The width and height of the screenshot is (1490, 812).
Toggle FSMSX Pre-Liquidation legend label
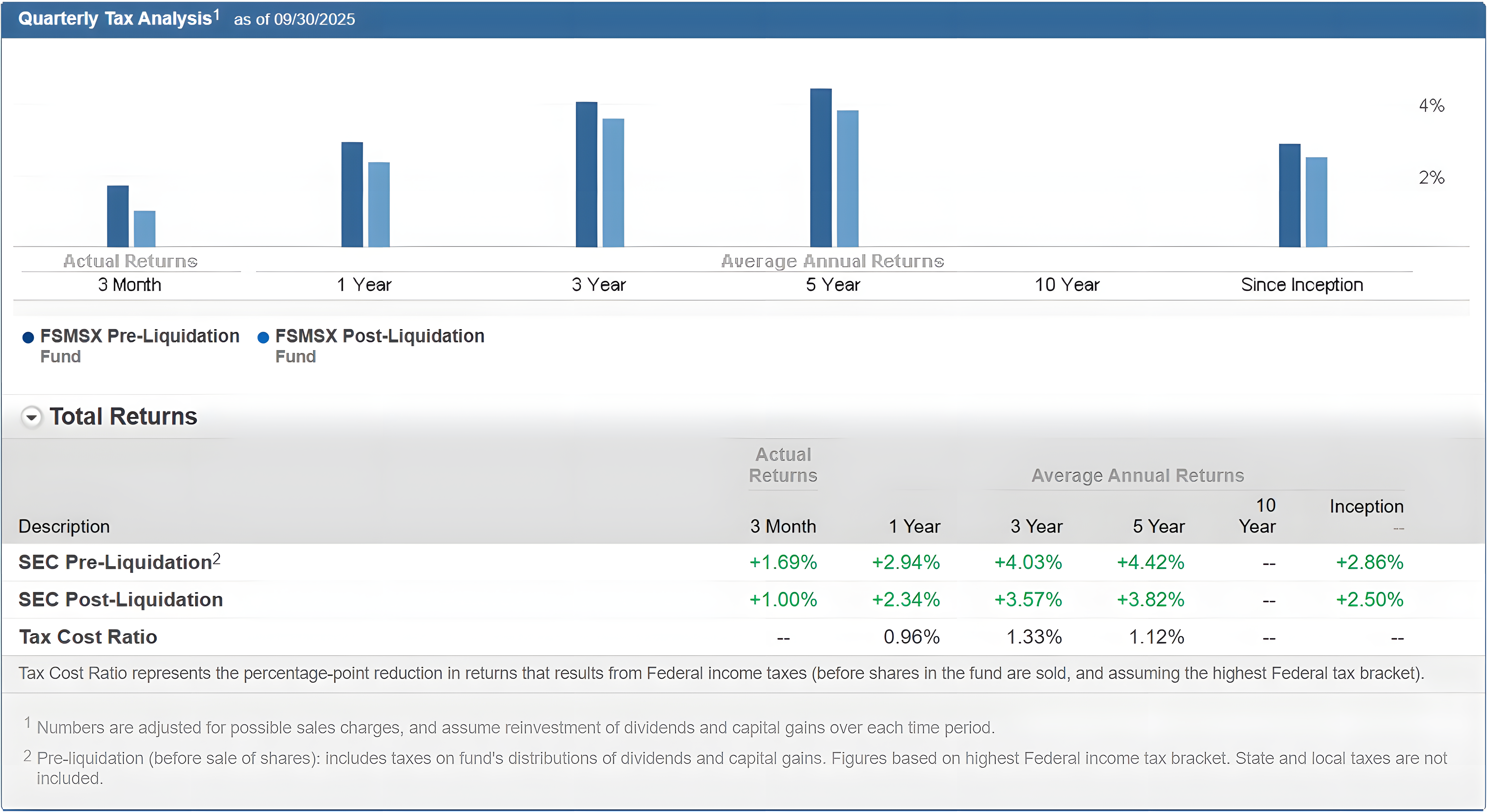[139, 336]
